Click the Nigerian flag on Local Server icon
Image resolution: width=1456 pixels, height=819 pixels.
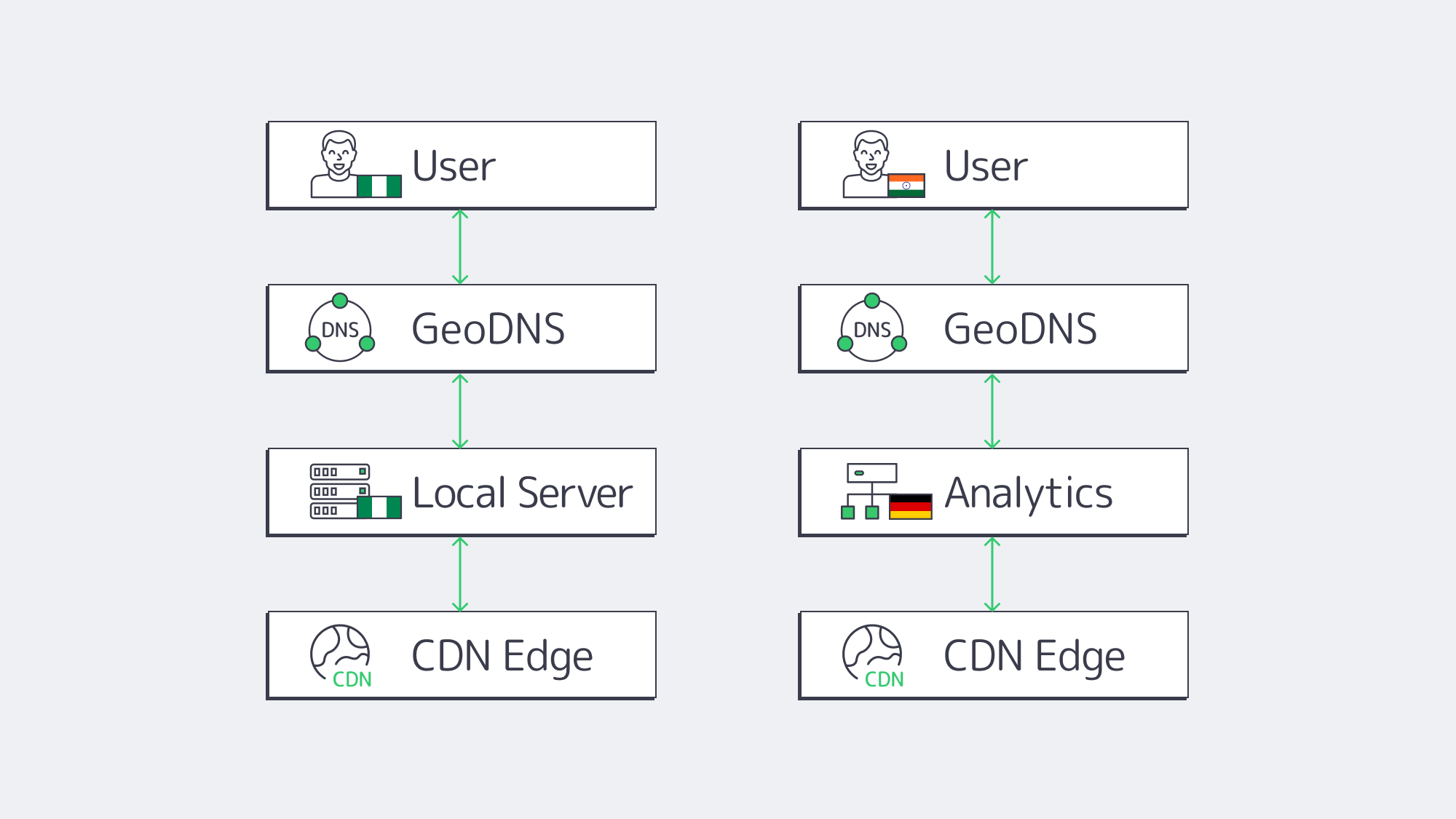[x=379, y=507]
